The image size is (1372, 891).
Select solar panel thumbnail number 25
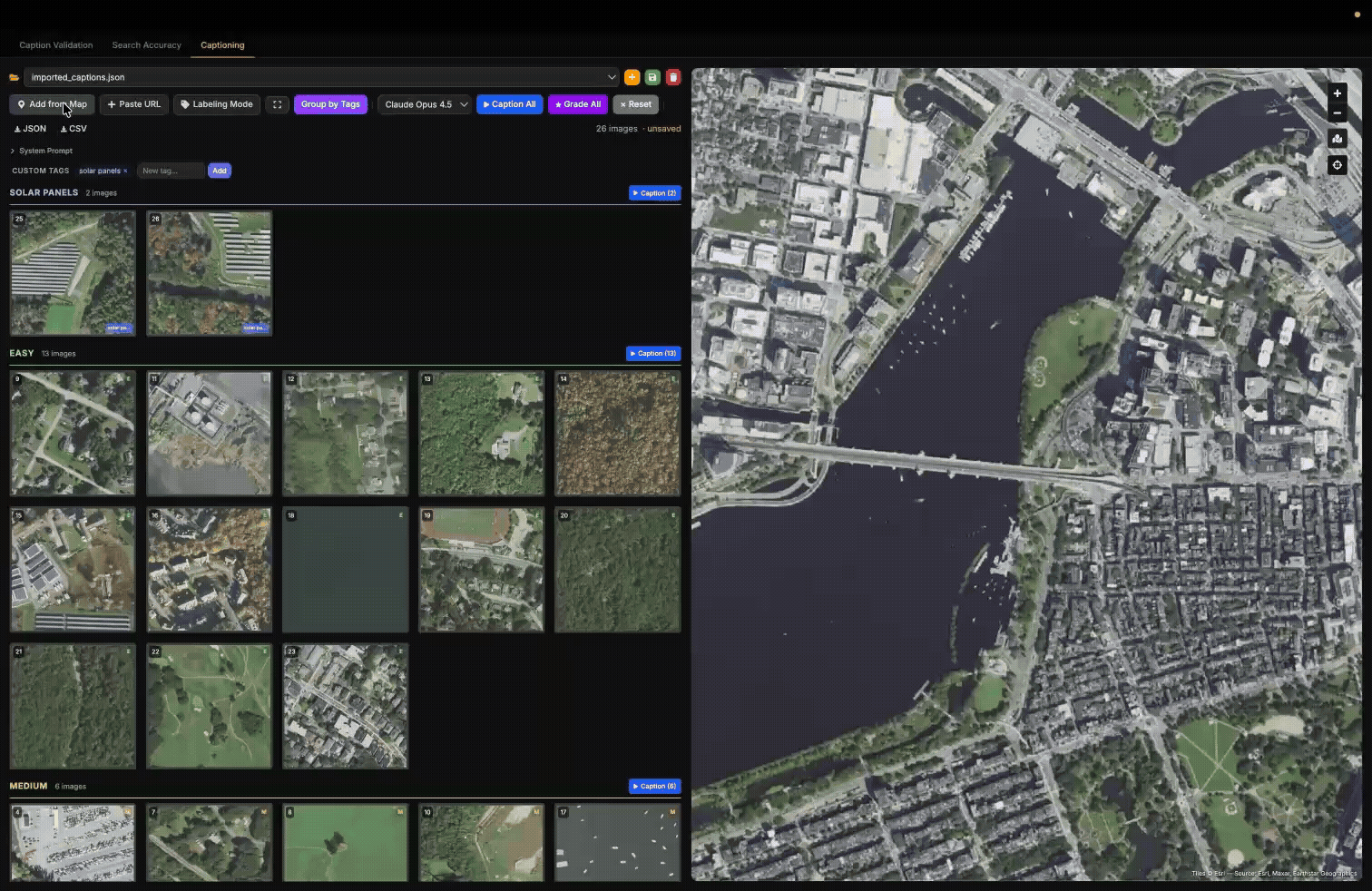73,273
